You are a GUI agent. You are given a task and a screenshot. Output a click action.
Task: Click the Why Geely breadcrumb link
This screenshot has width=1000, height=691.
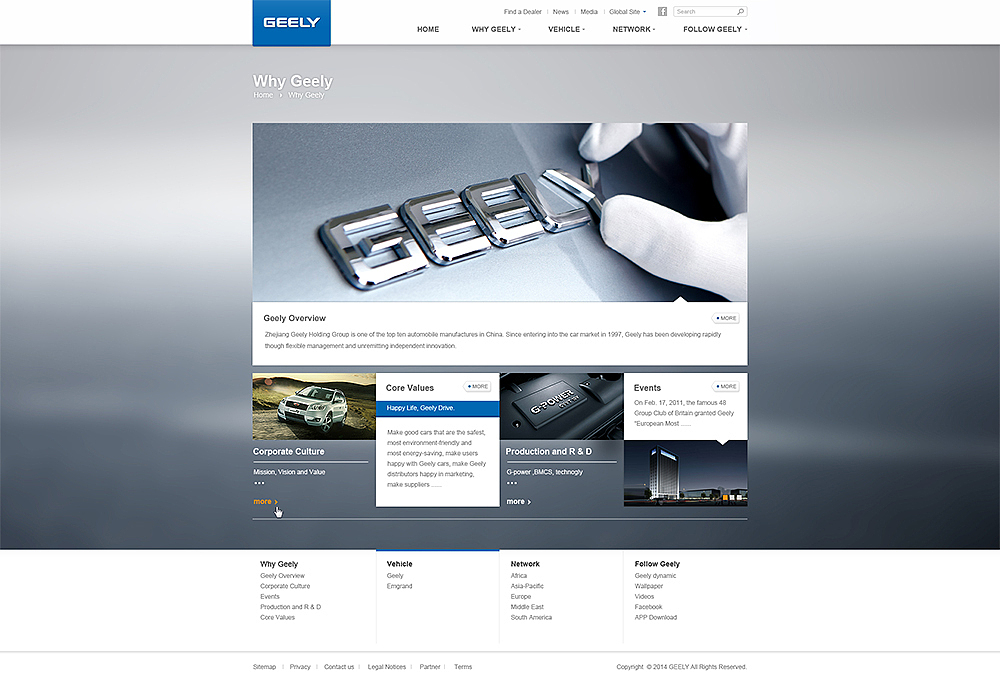(306, 95)
